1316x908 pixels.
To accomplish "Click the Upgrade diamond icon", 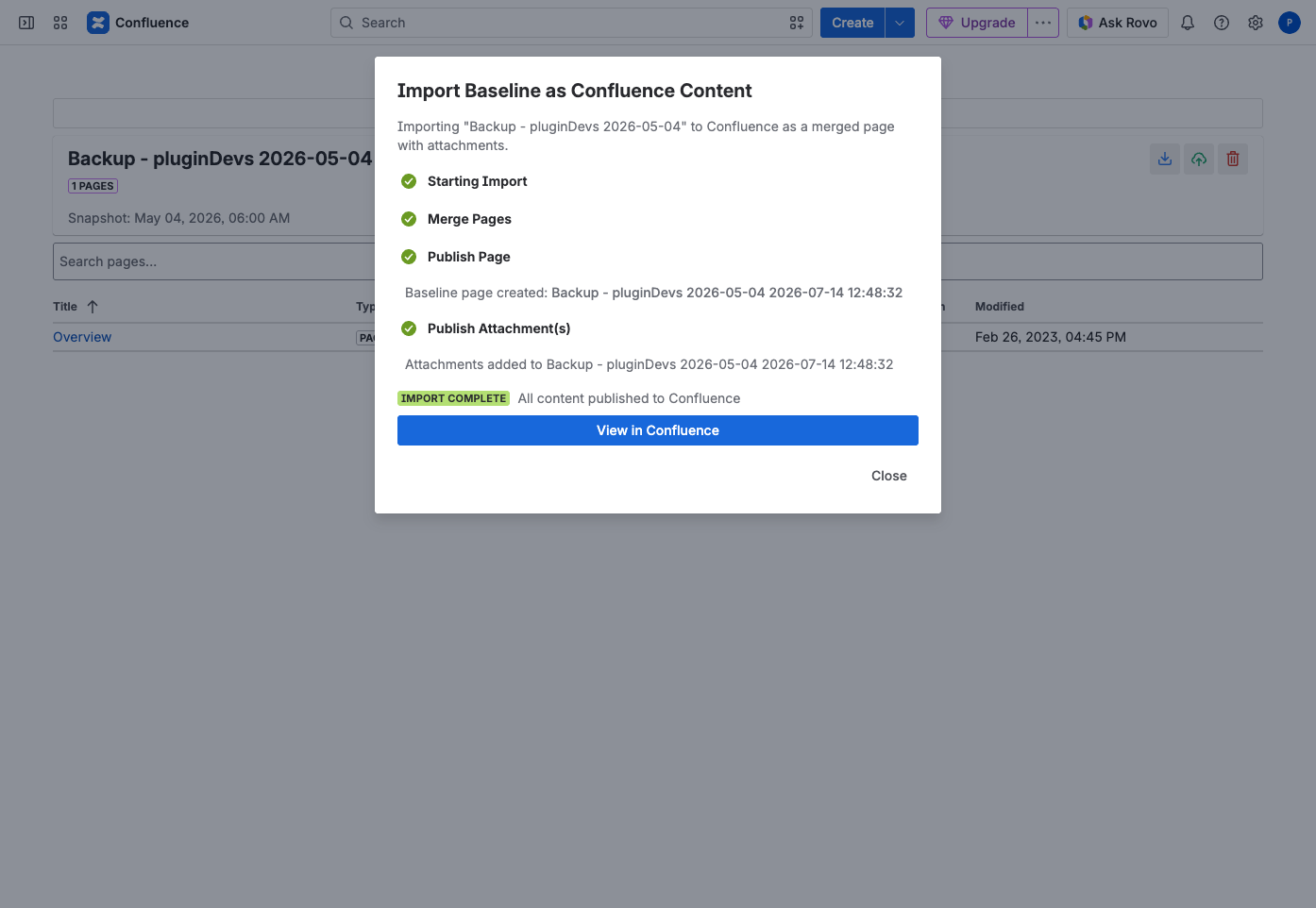I will coord(945,23).
